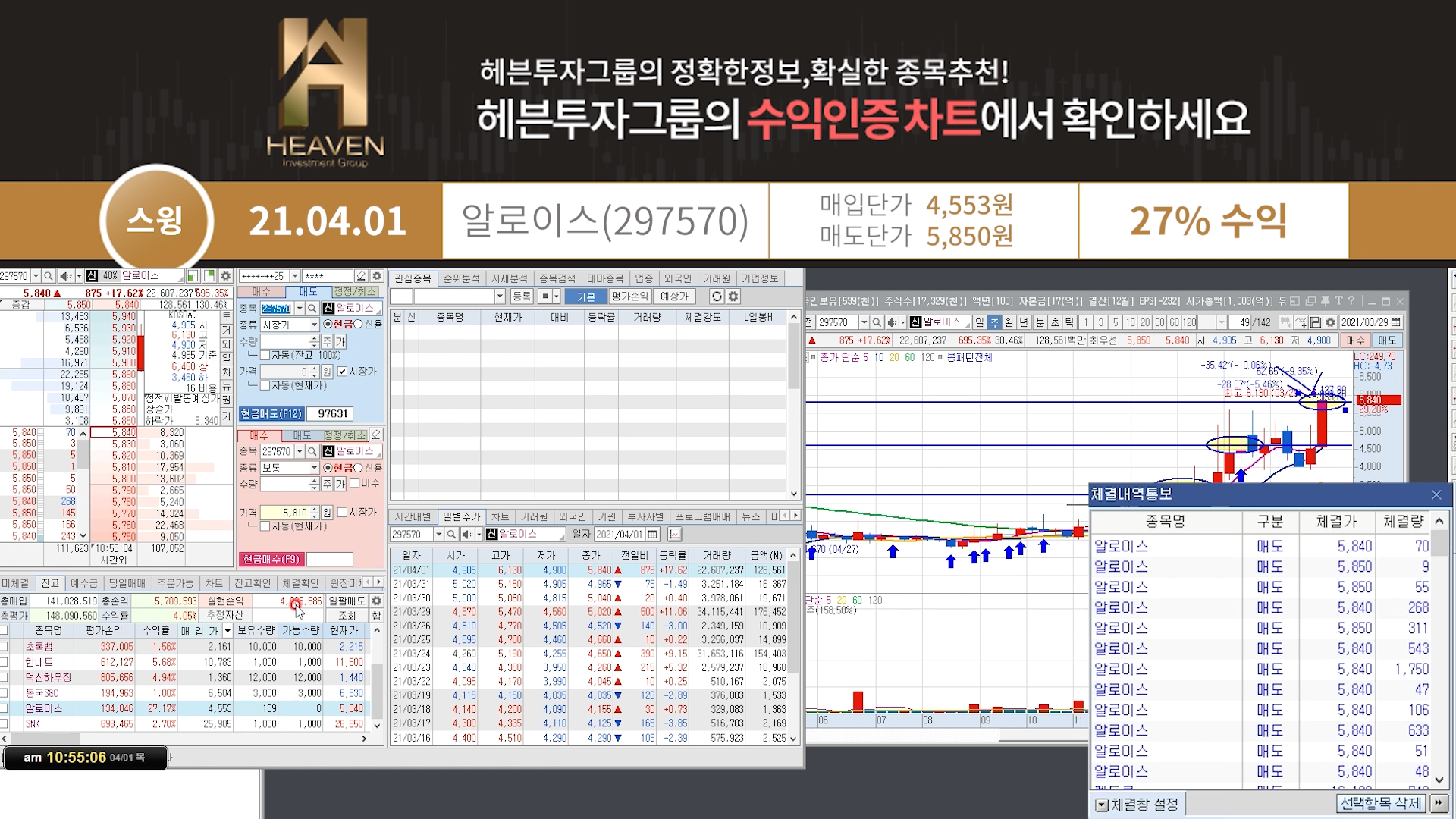Toggle 체결창 설정 checkbox in 체결내역통보 popup
Screen dimensions: 1456x819
pyautogui.click(x=1102, y=805)
